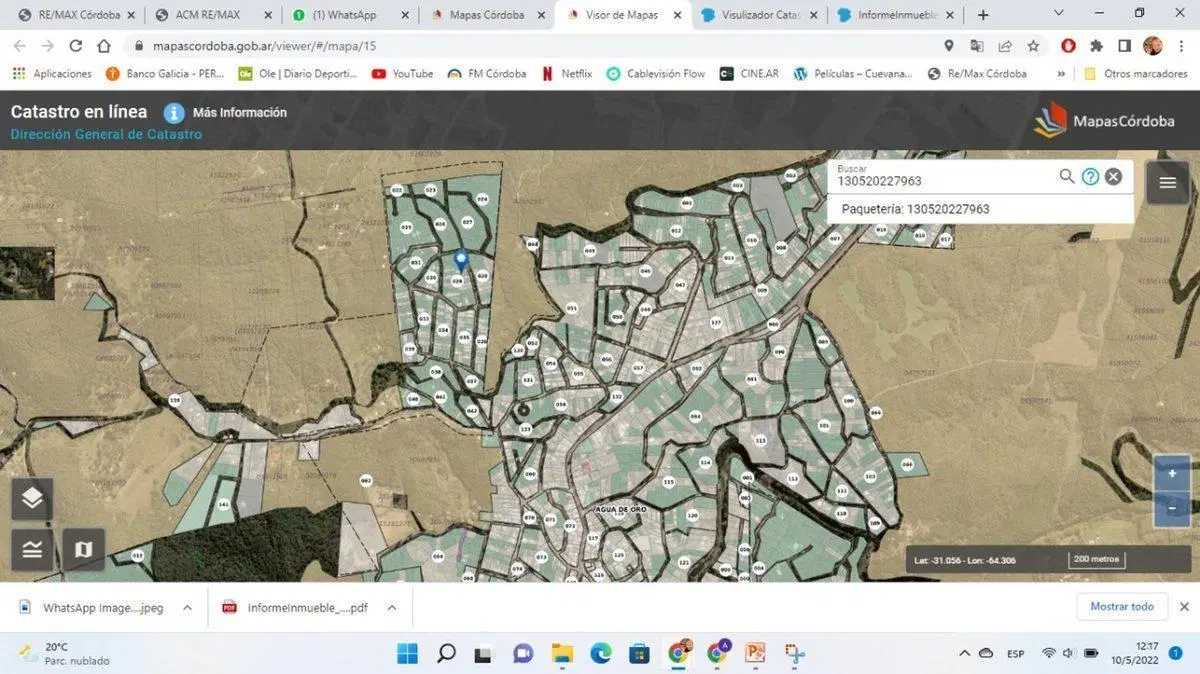Switch to Mapas Córdoba tab
Viewport: 1200px width, 674px height.
tap(486, 15)
